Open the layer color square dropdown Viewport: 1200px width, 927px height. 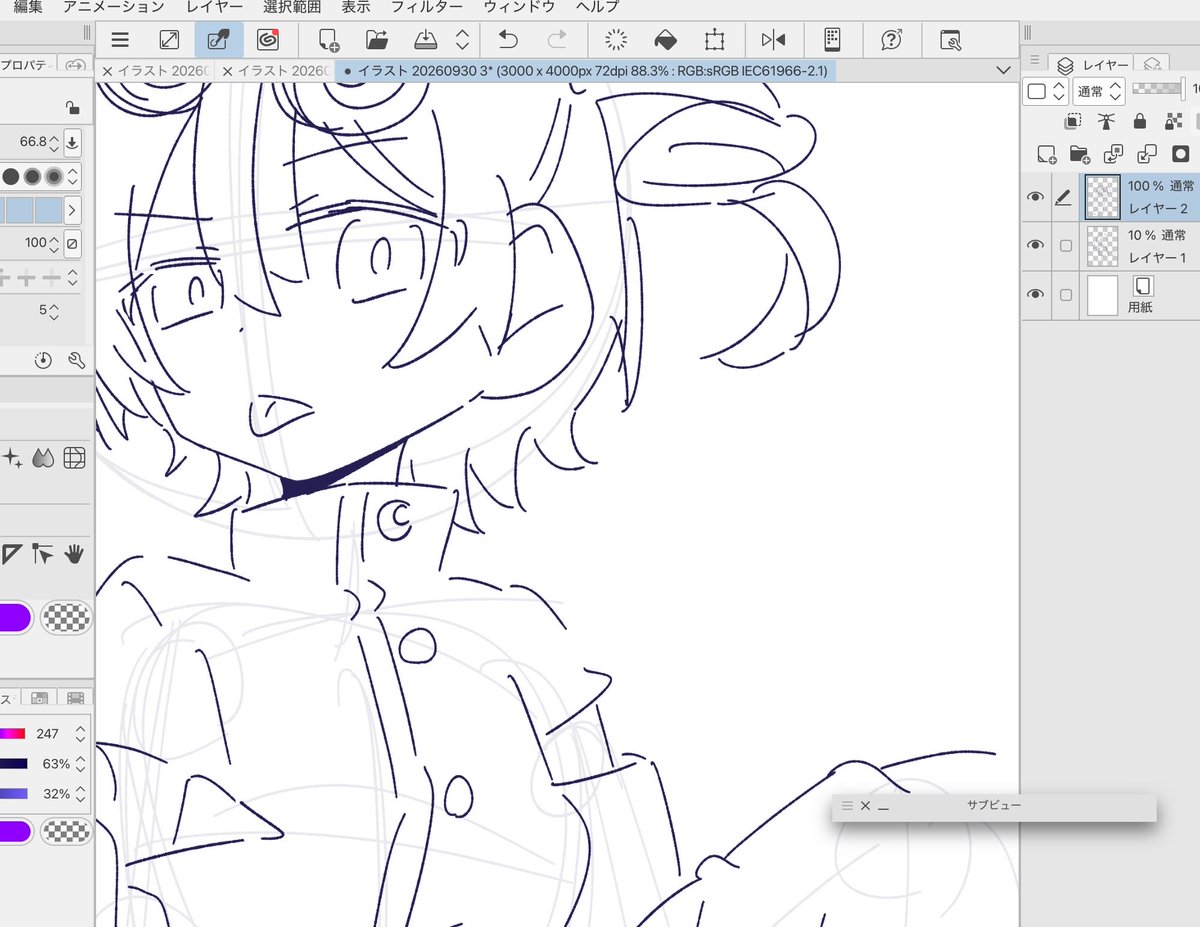[x=1047, y=91]
